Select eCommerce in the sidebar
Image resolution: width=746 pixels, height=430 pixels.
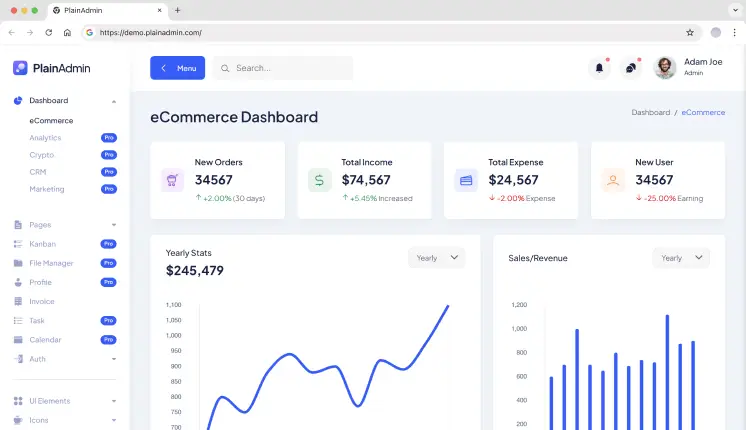(51, 121)
